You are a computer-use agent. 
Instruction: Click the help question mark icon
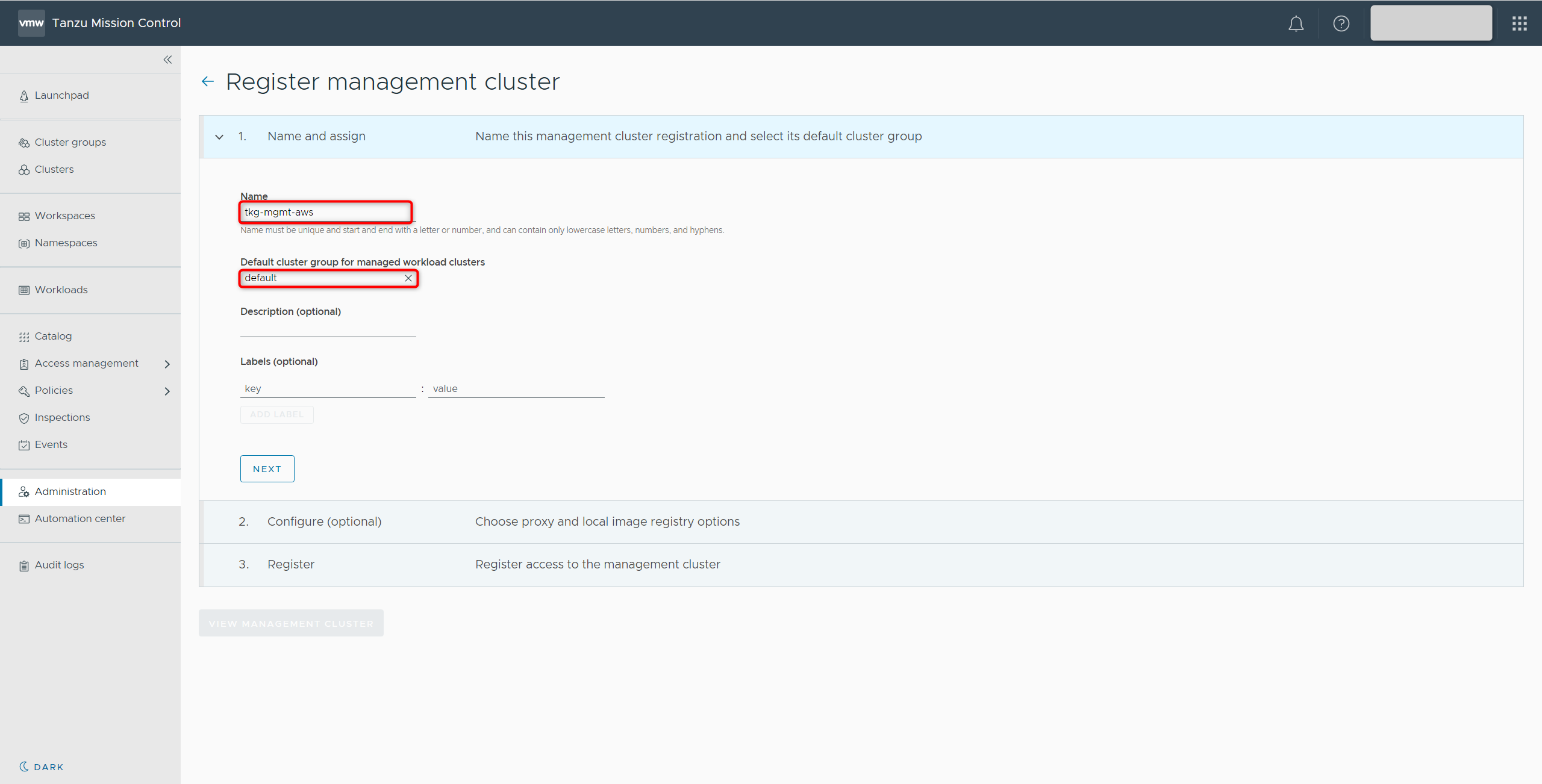point(1341,23)
